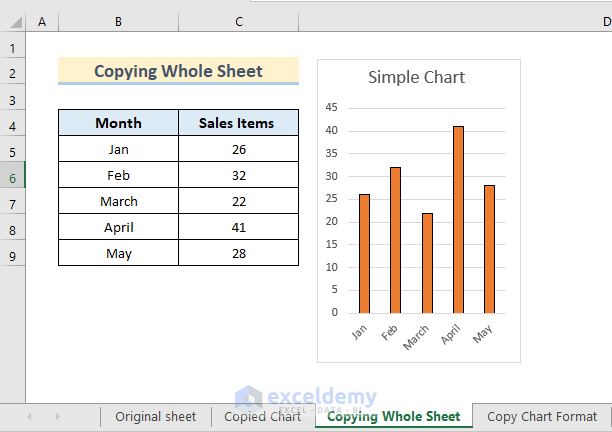Click the next sheet scroll arrow
612x432 pixels.
point(58,416)
